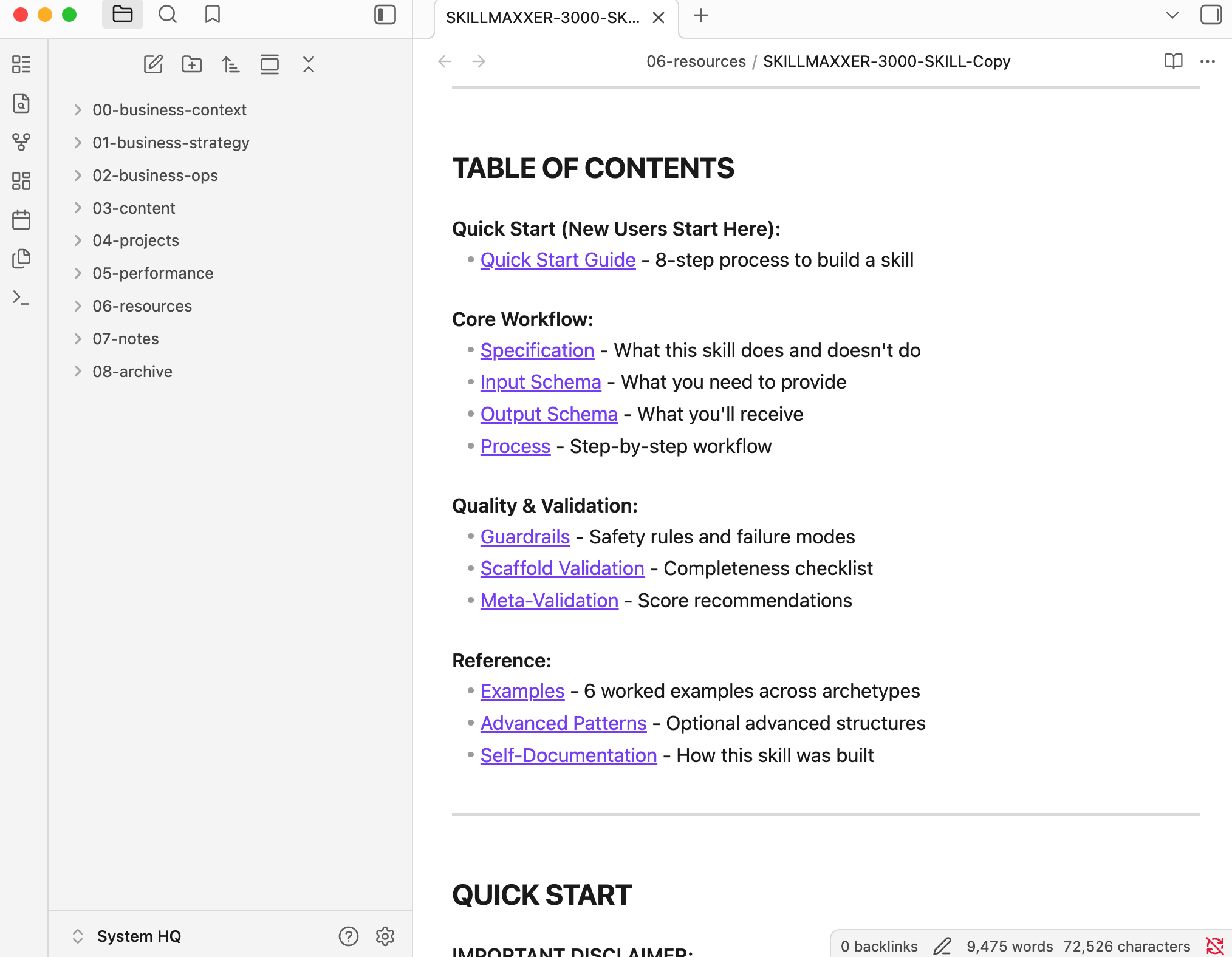
Task: Change the file explorer sort order
Action: pyautogui.click(x=230, y=64)
